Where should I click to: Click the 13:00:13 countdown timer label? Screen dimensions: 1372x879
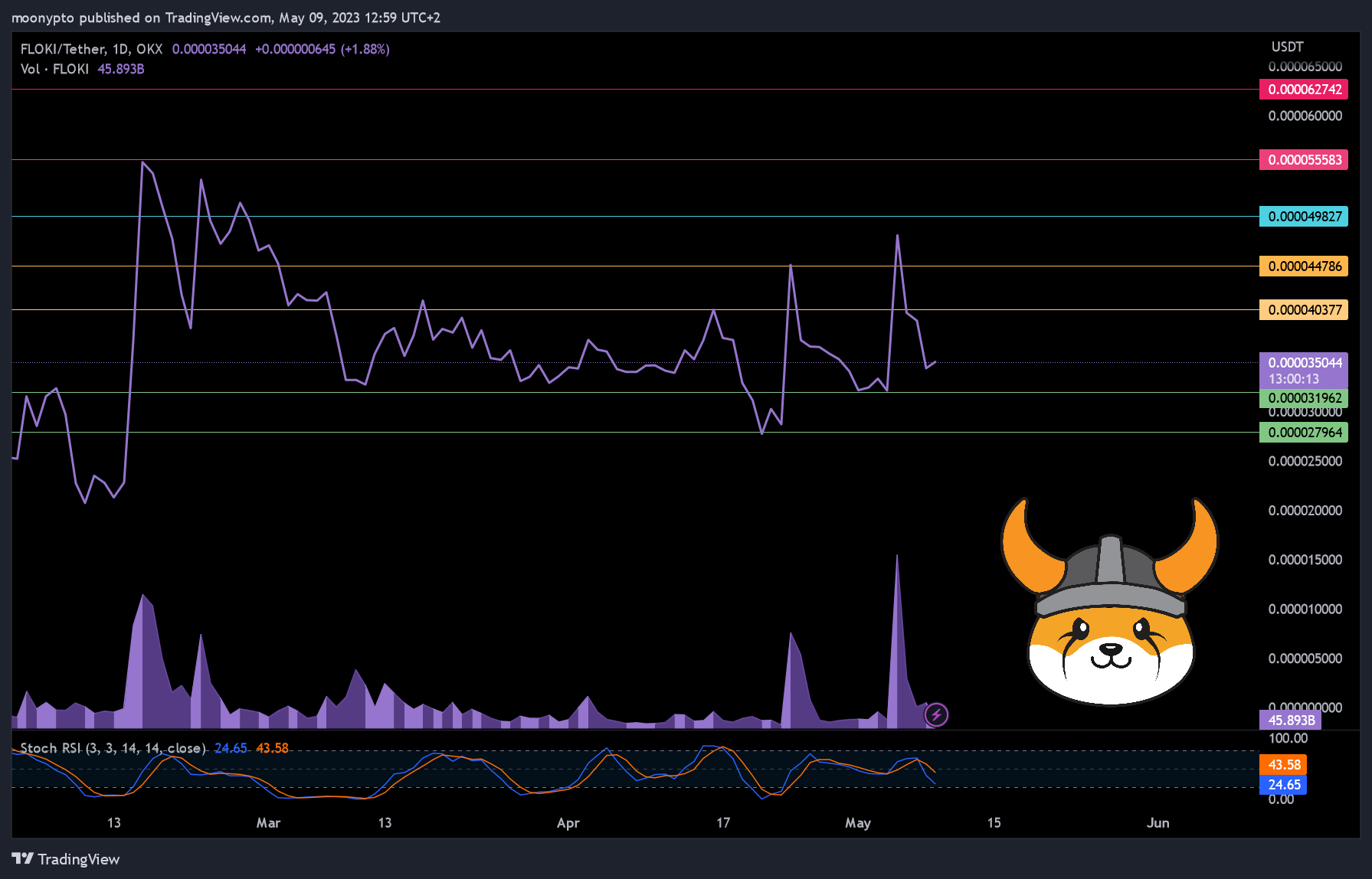point(1293,379)
